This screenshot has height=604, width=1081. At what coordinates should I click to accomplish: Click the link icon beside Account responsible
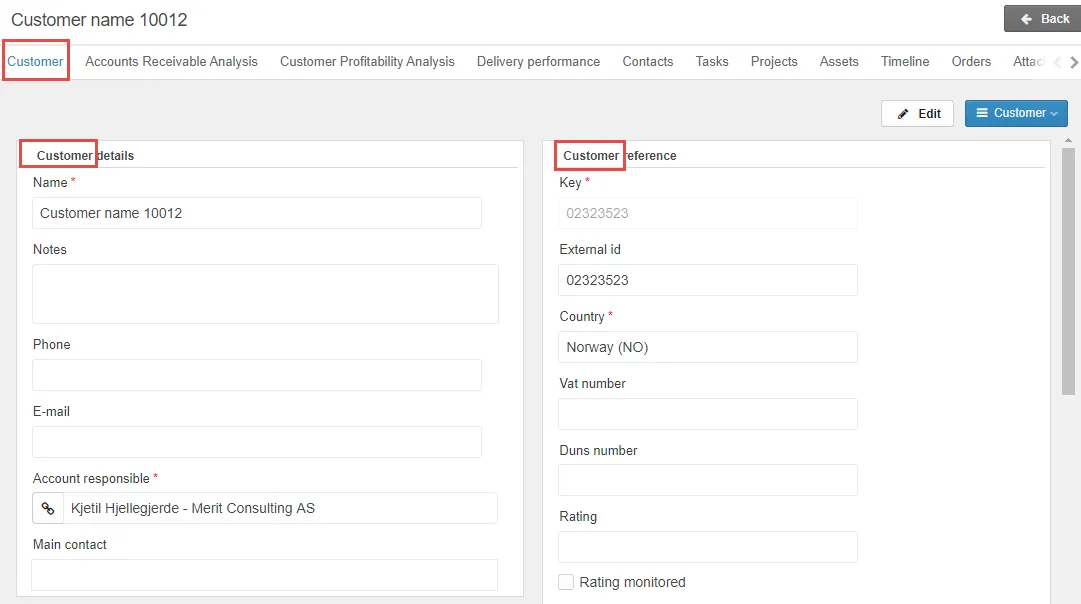pyautogui.click(x=47, y=508)
